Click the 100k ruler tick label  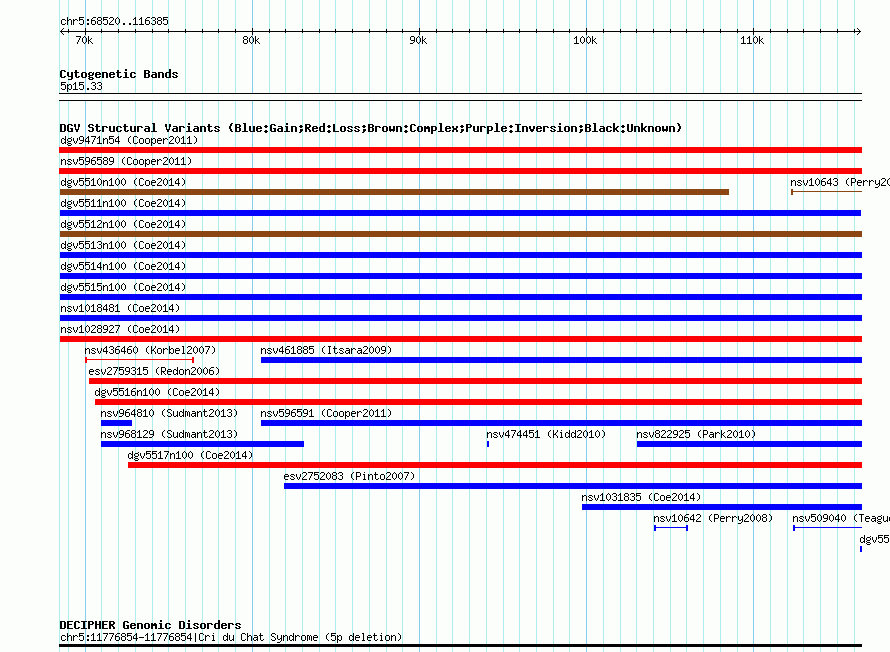(585, 41)
